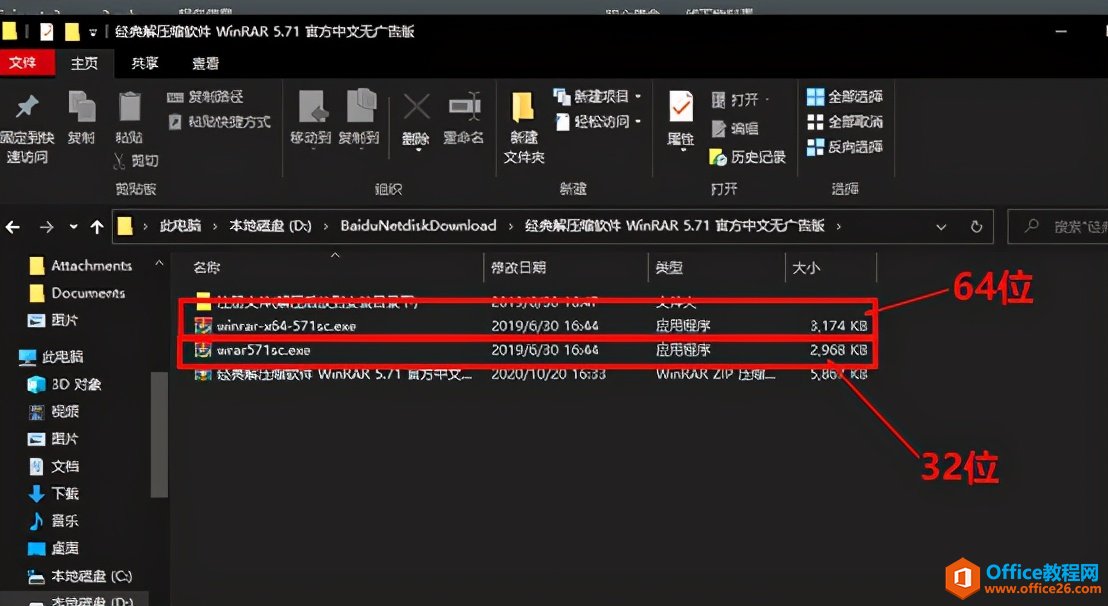Sort by Type (类型) column header
This screenshot has width=1108, height=606.
[x=668, y=268]
